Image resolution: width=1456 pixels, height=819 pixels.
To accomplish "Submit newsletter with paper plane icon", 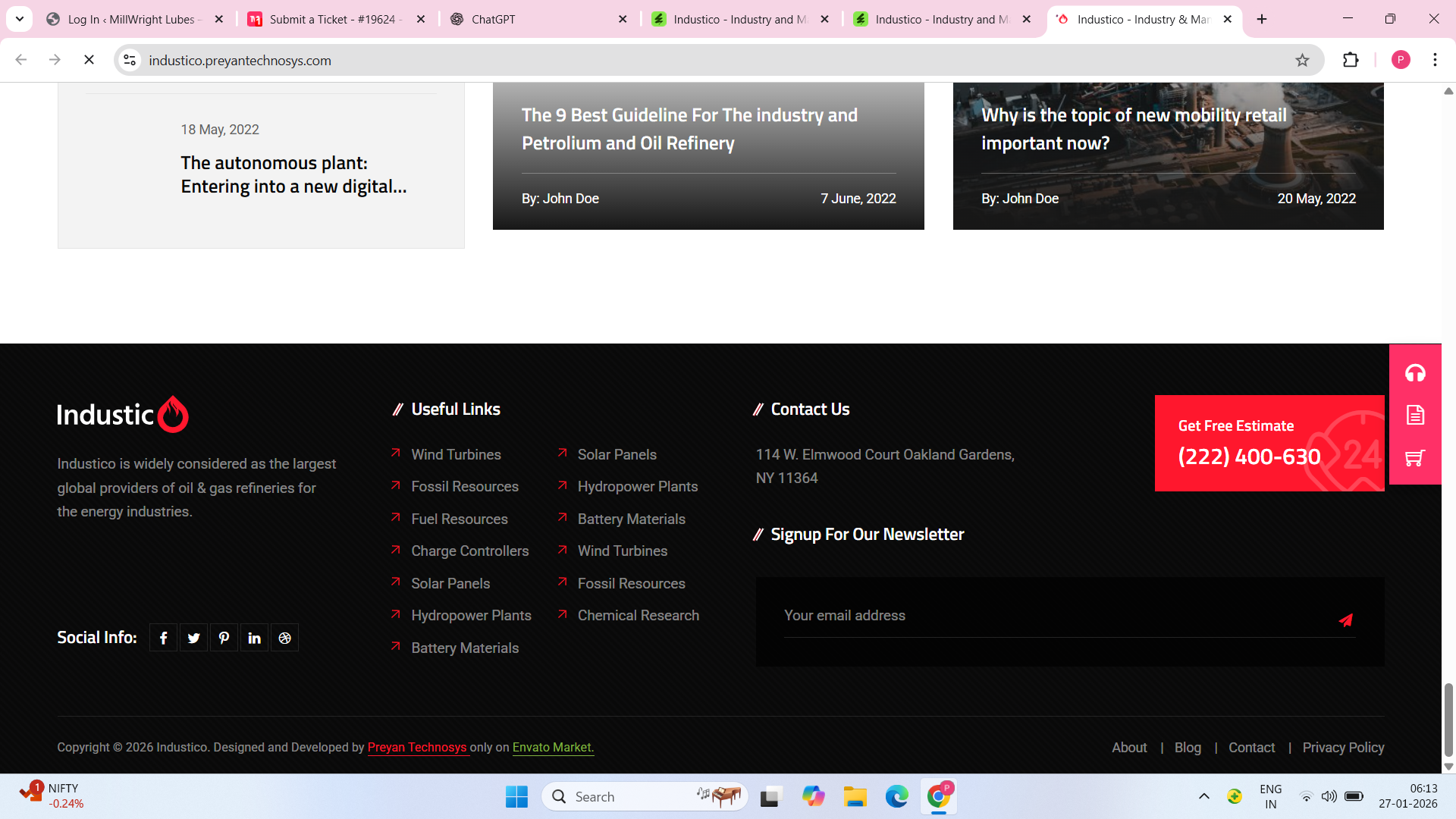I will coord(1345,620).
